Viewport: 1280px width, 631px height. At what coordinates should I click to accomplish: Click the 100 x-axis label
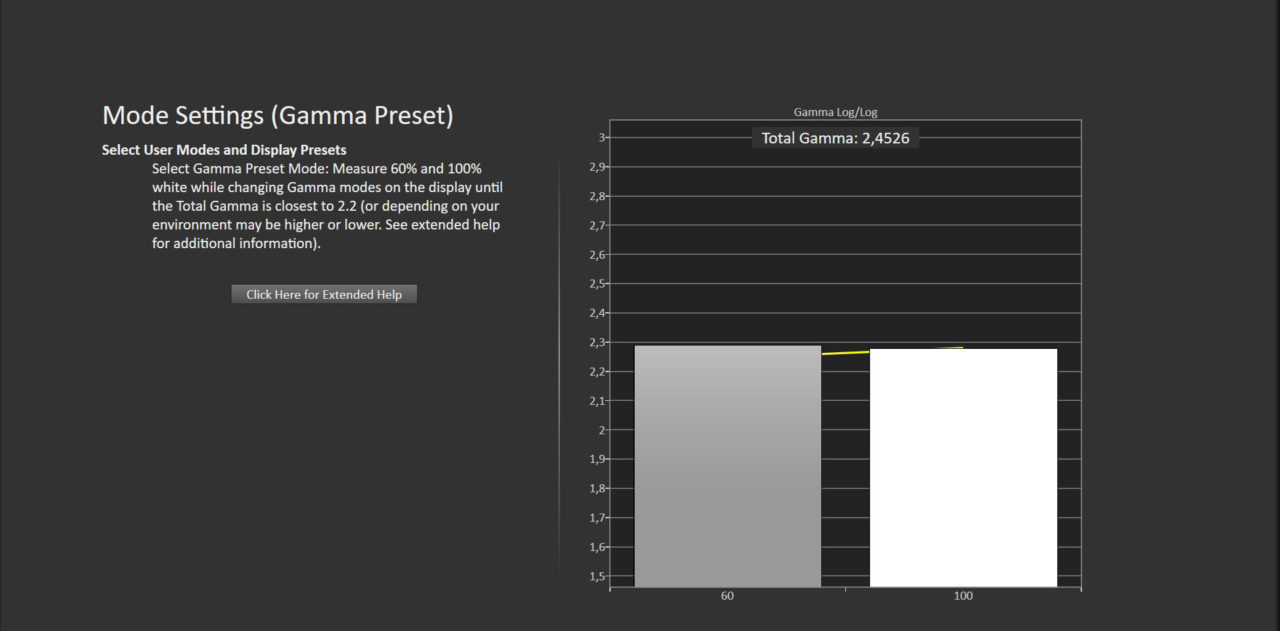[963, 596]
